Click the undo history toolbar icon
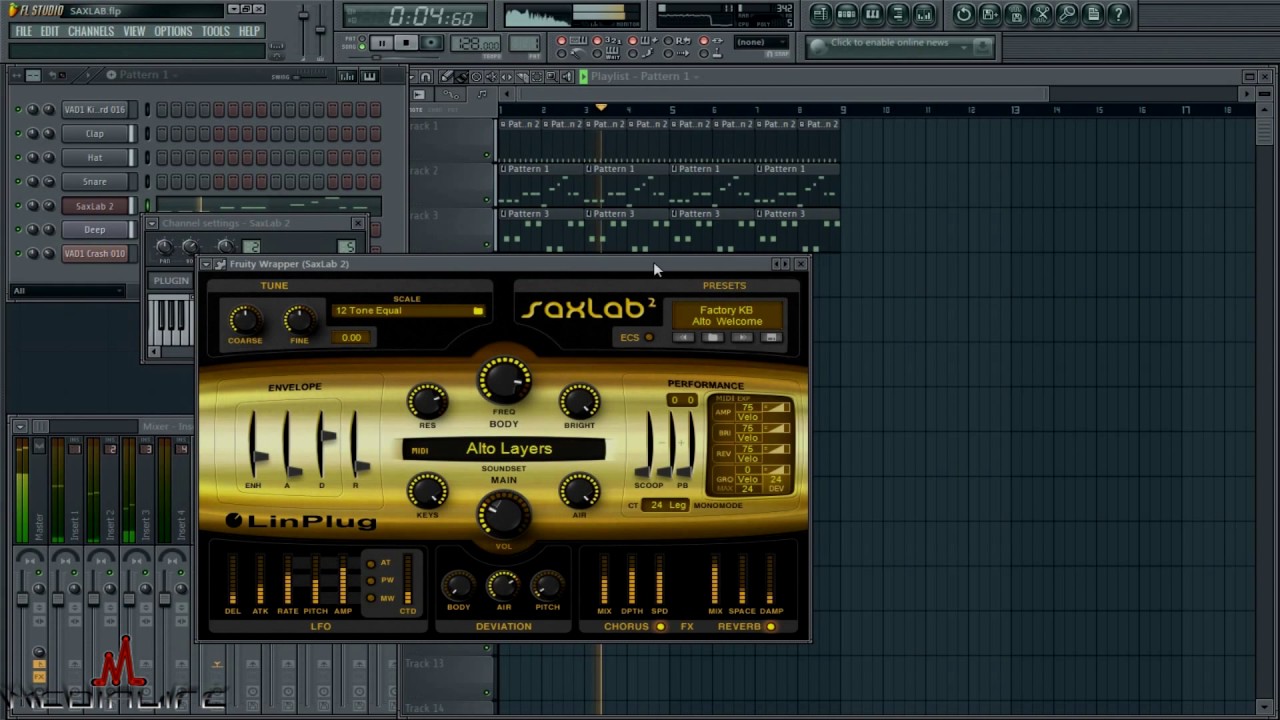Viewport: 1280px width, 720px height. coord(963,14)
